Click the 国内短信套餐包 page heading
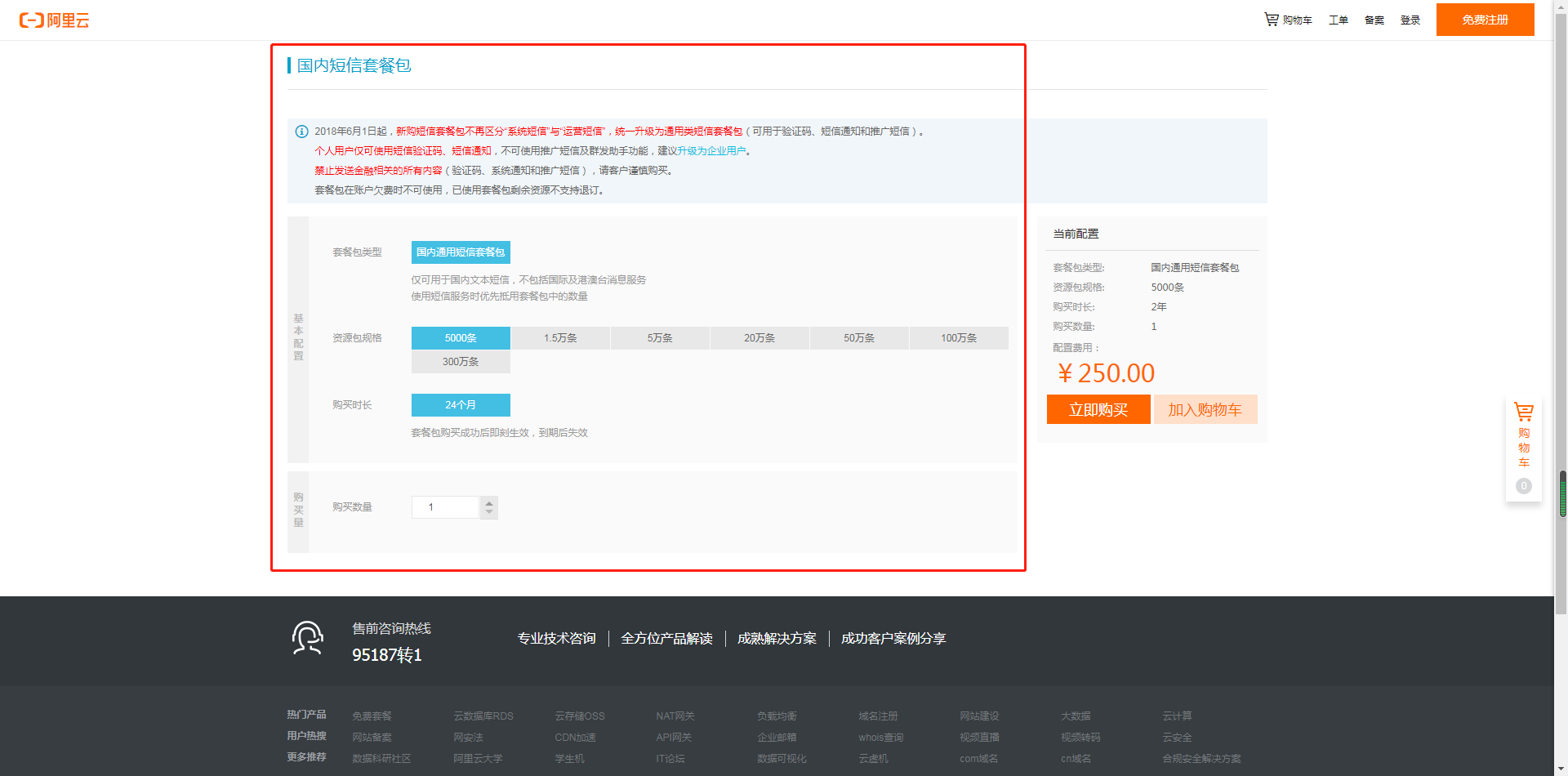 click(x=354, y=65)
